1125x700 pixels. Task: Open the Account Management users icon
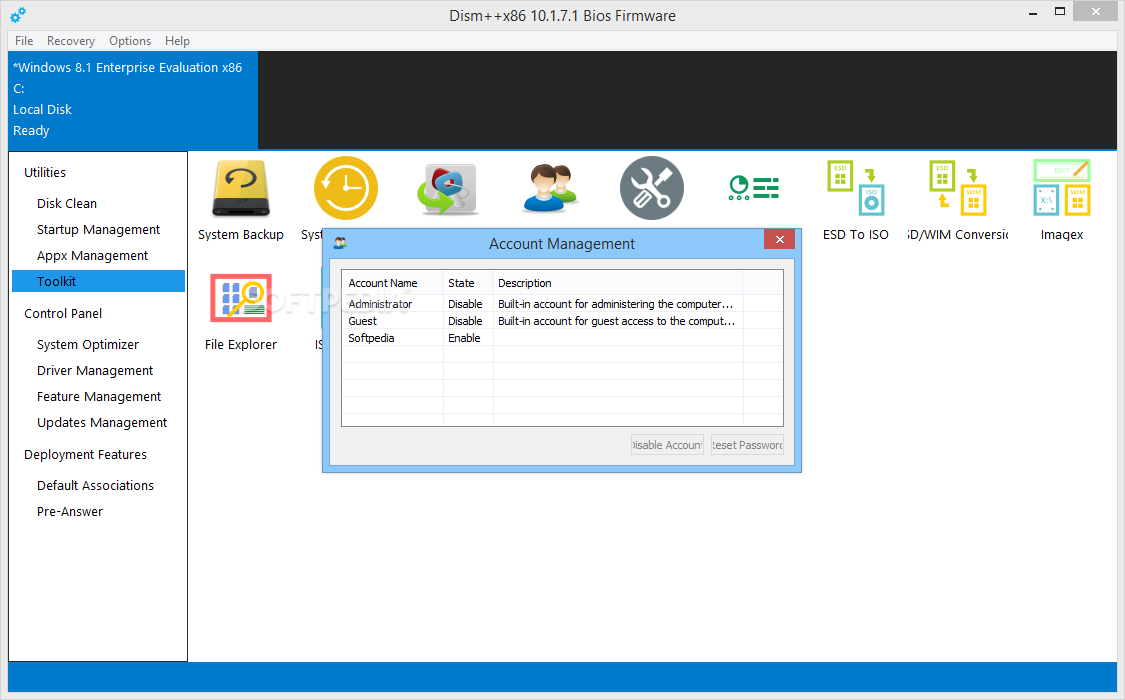tap(550, 189)
